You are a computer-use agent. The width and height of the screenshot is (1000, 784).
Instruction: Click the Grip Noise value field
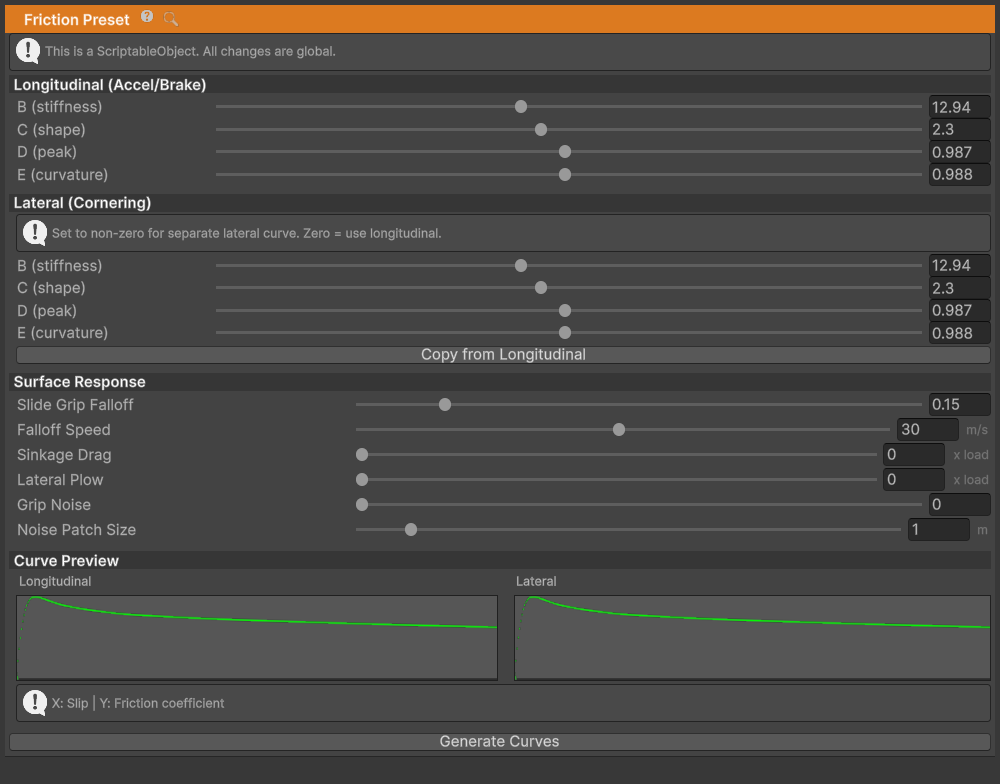click(x=959, y=505)
